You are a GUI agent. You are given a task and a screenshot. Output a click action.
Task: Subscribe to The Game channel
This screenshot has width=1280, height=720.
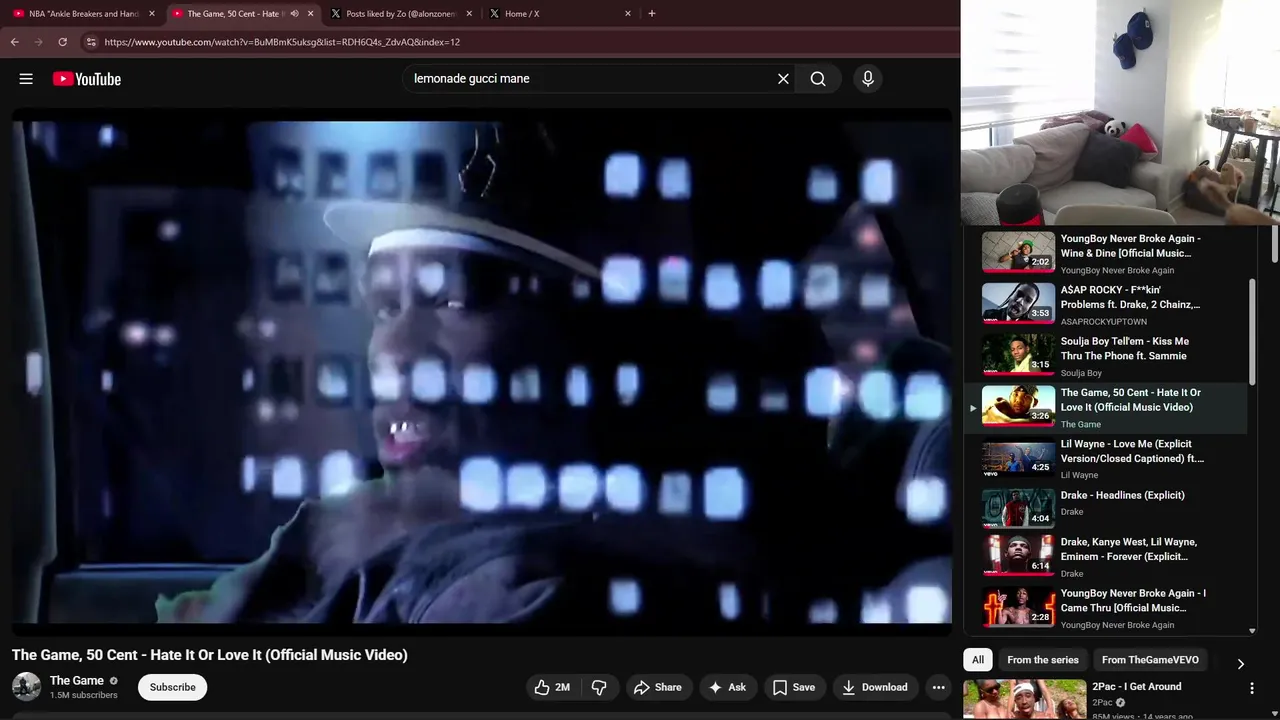point(173,687)
